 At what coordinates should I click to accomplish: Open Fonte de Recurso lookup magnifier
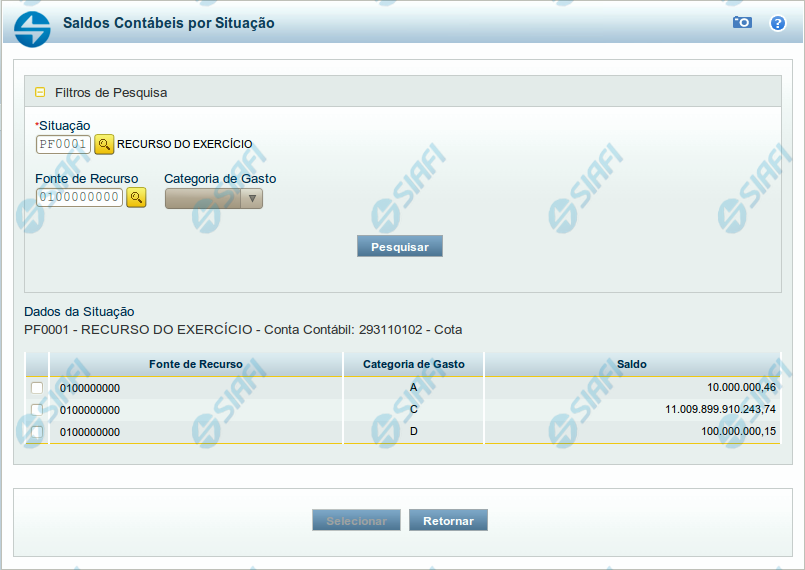[x=136, y=198]
